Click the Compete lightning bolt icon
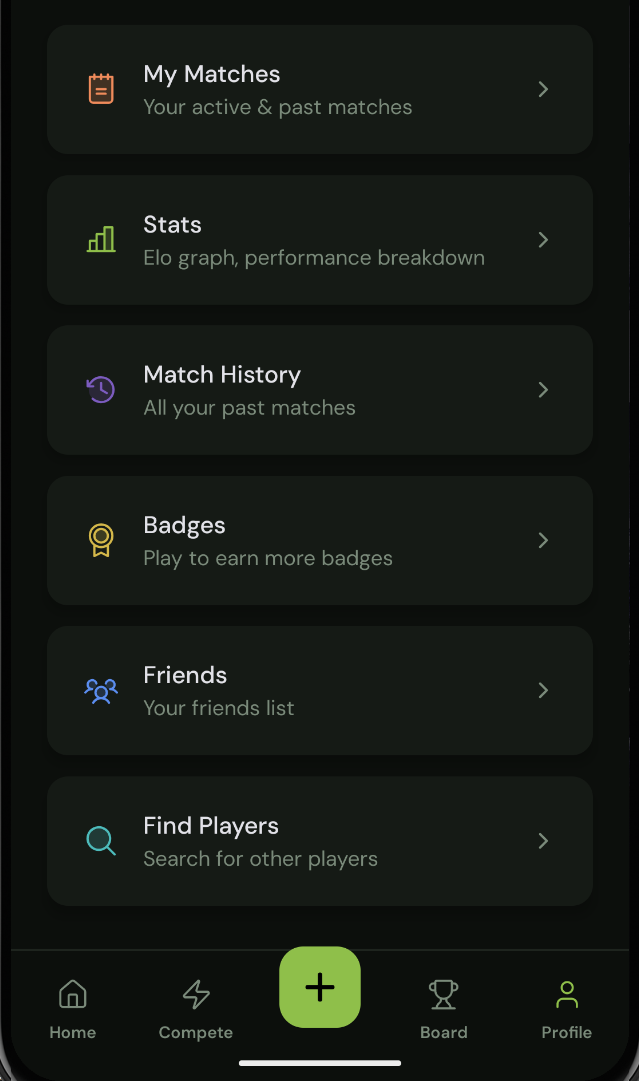 (x=195, y=993)
